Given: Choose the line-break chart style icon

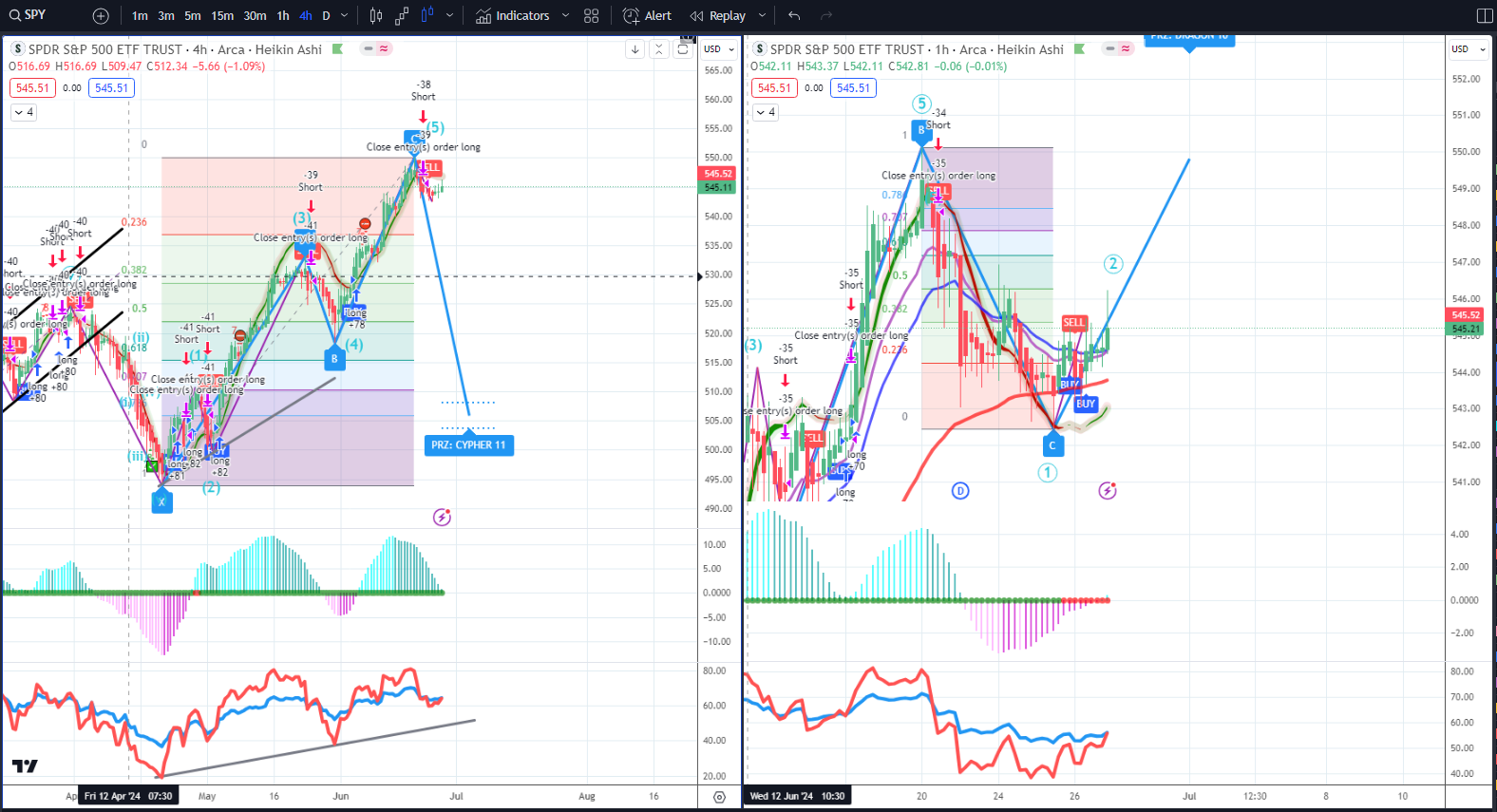Looking at the screenshot, I should coord(402,16).
